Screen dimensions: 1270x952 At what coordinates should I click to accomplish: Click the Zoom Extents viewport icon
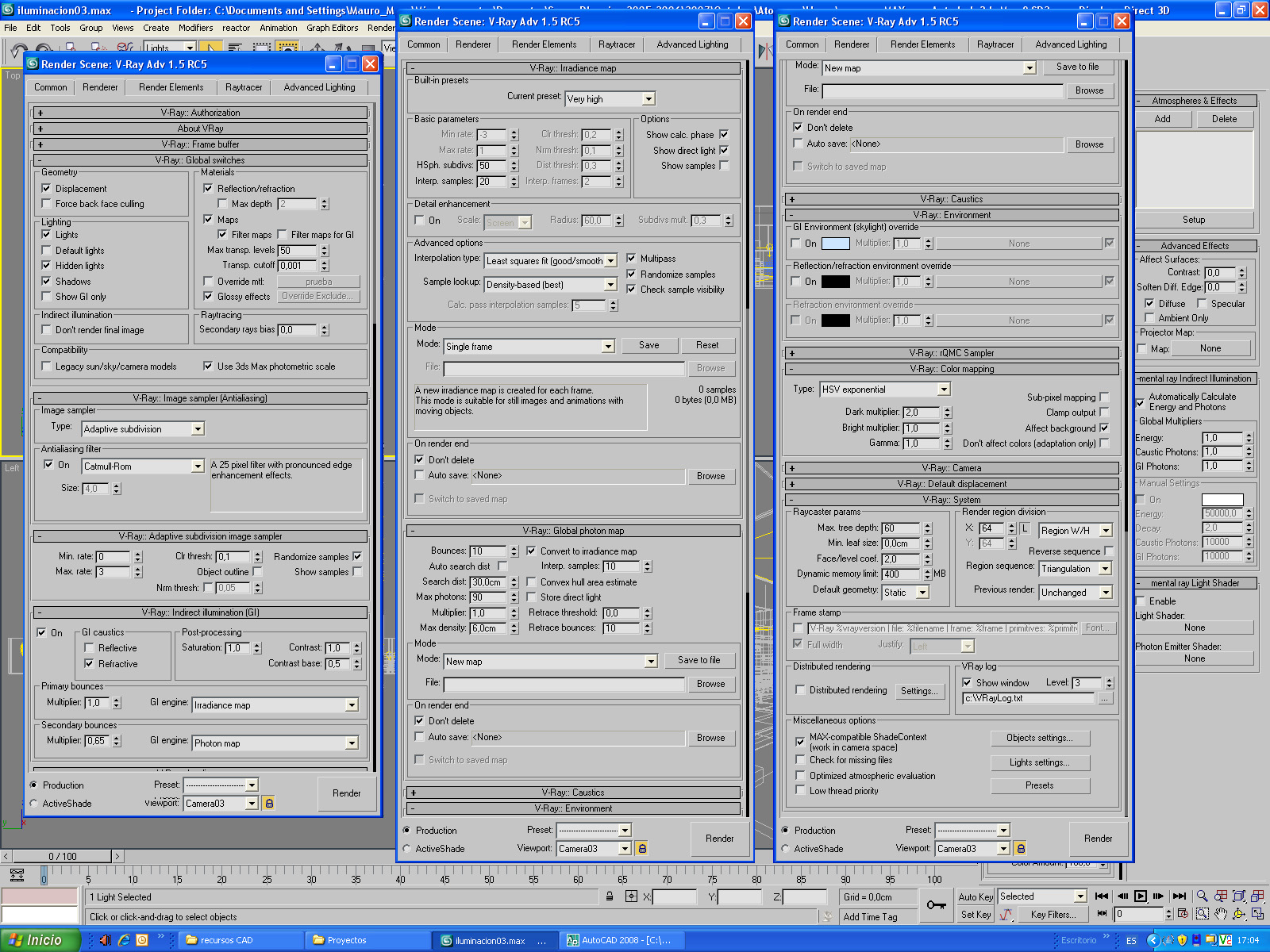pyautogui.click(x=1239, y=896)
